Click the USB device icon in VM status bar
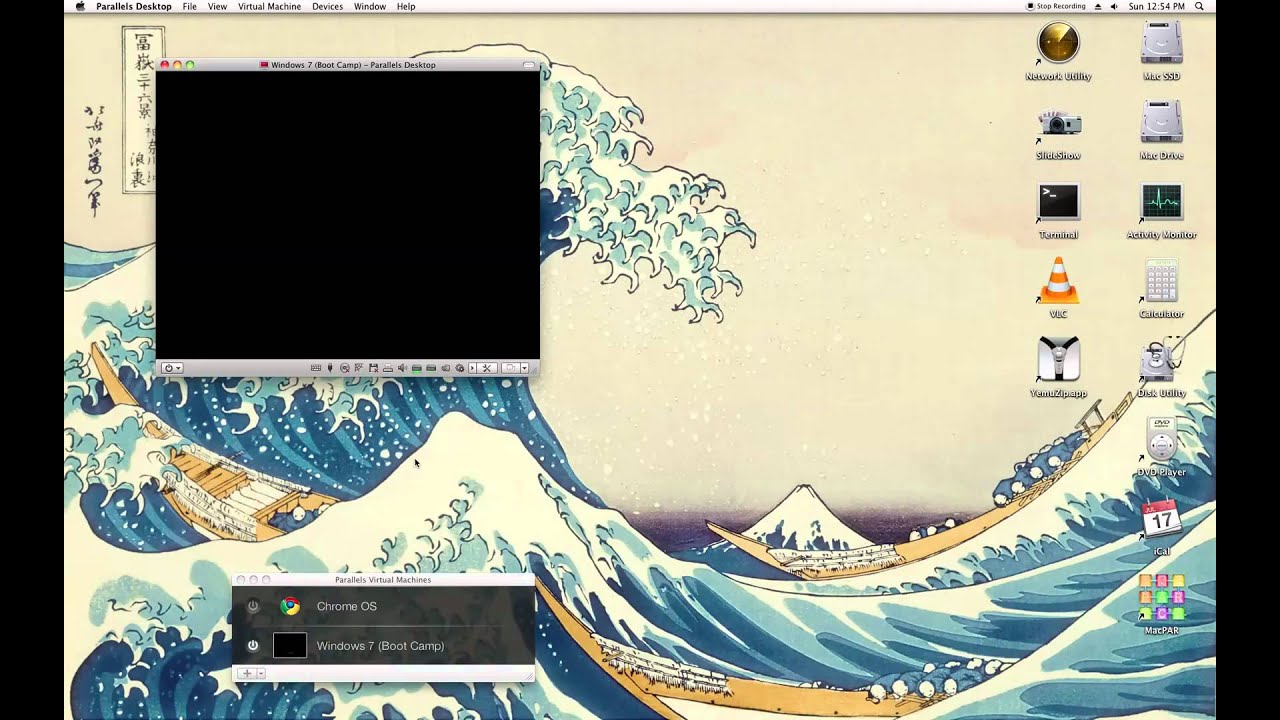The height and width of the screenshot is (720, 1280). pos(330,368)
